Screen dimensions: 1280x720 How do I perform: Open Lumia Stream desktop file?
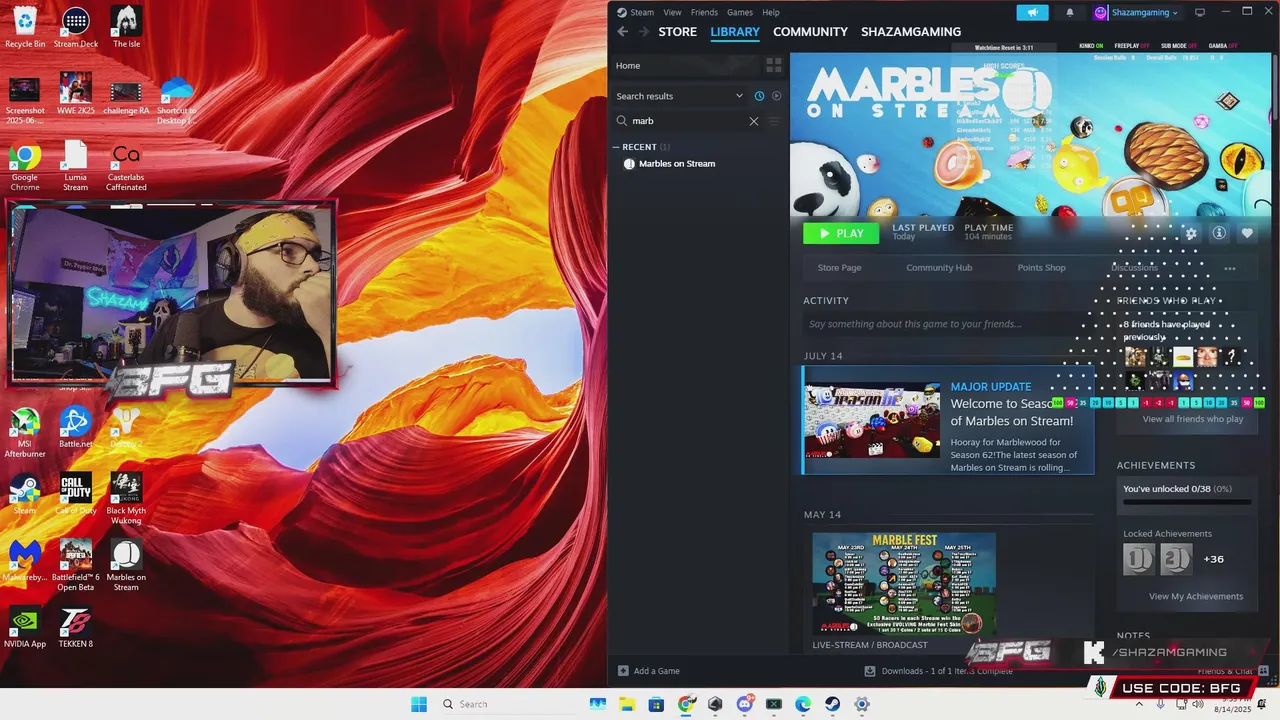click(x=76, y=167)
